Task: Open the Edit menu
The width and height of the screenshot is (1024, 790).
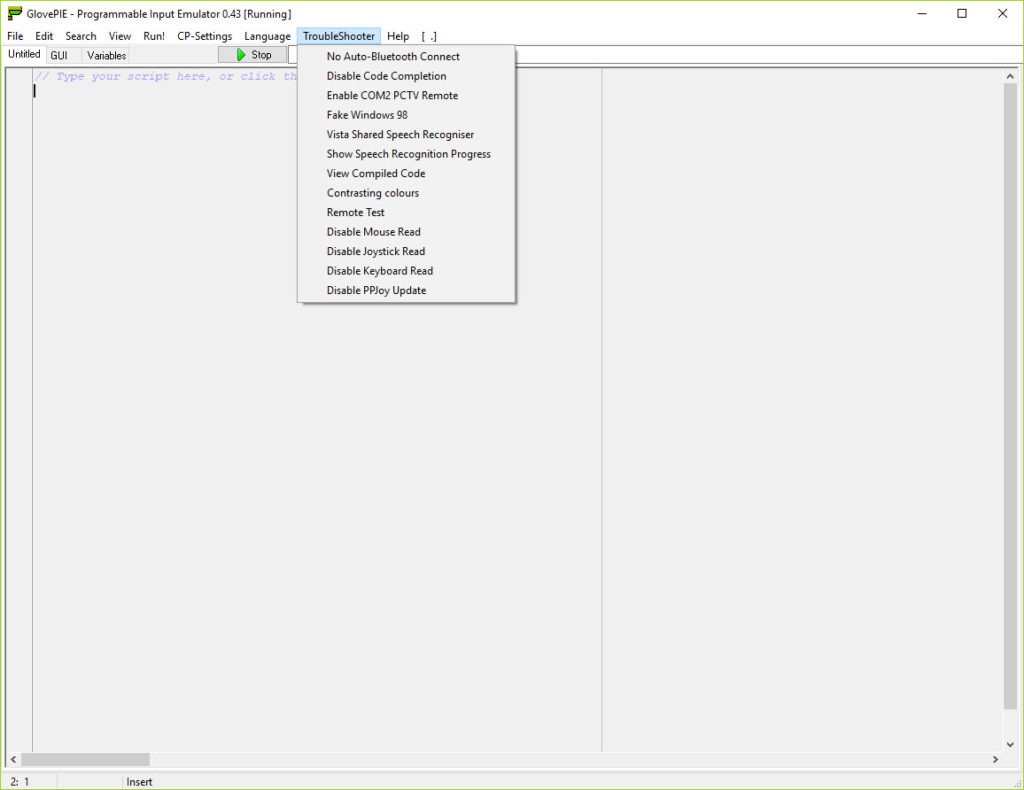Action: click(44, 36)
